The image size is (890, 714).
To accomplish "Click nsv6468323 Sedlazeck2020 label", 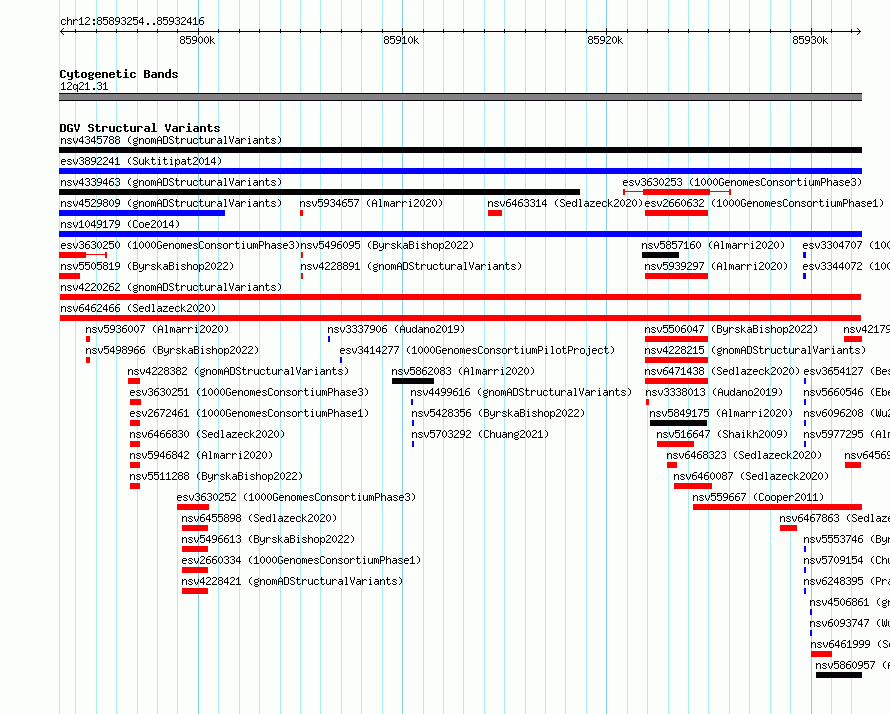I will pyautogui.click(x=744, y=455).
